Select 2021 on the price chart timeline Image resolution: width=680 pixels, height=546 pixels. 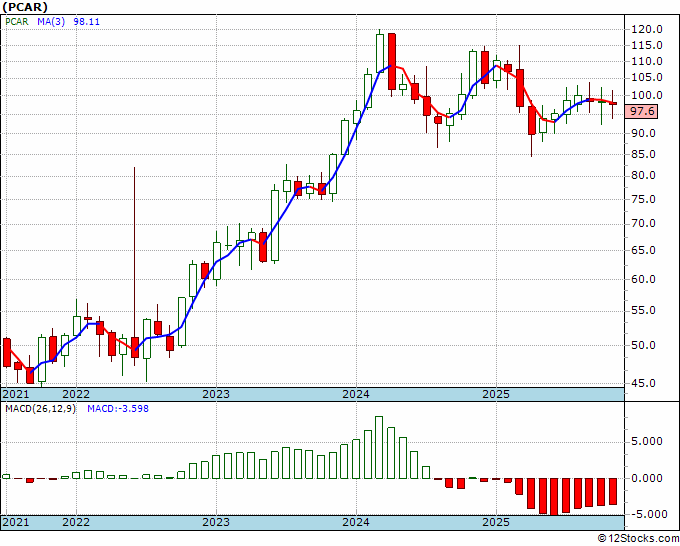(16, 394)
